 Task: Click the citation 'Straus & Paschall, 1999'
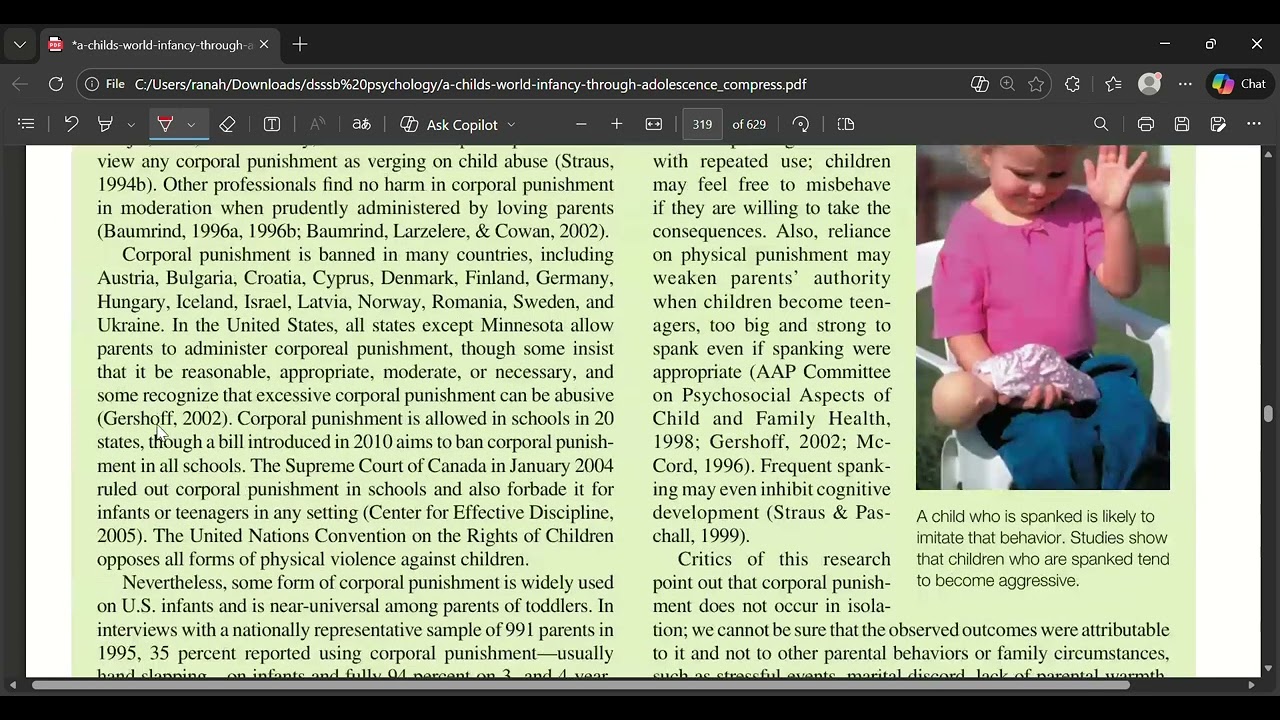(770, 524)
